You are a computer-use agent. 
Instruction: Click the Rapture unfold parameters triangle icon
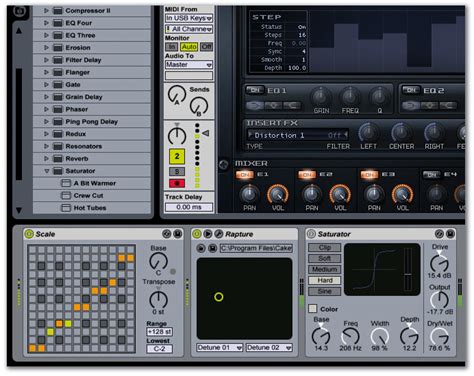click(x=208, y=234)
